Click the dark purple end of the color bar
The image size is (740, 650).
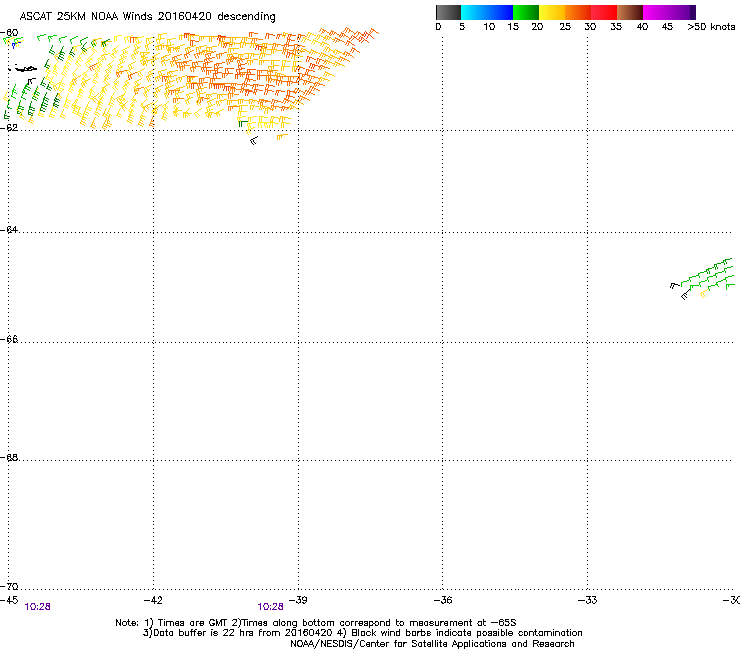coord(692,12)
